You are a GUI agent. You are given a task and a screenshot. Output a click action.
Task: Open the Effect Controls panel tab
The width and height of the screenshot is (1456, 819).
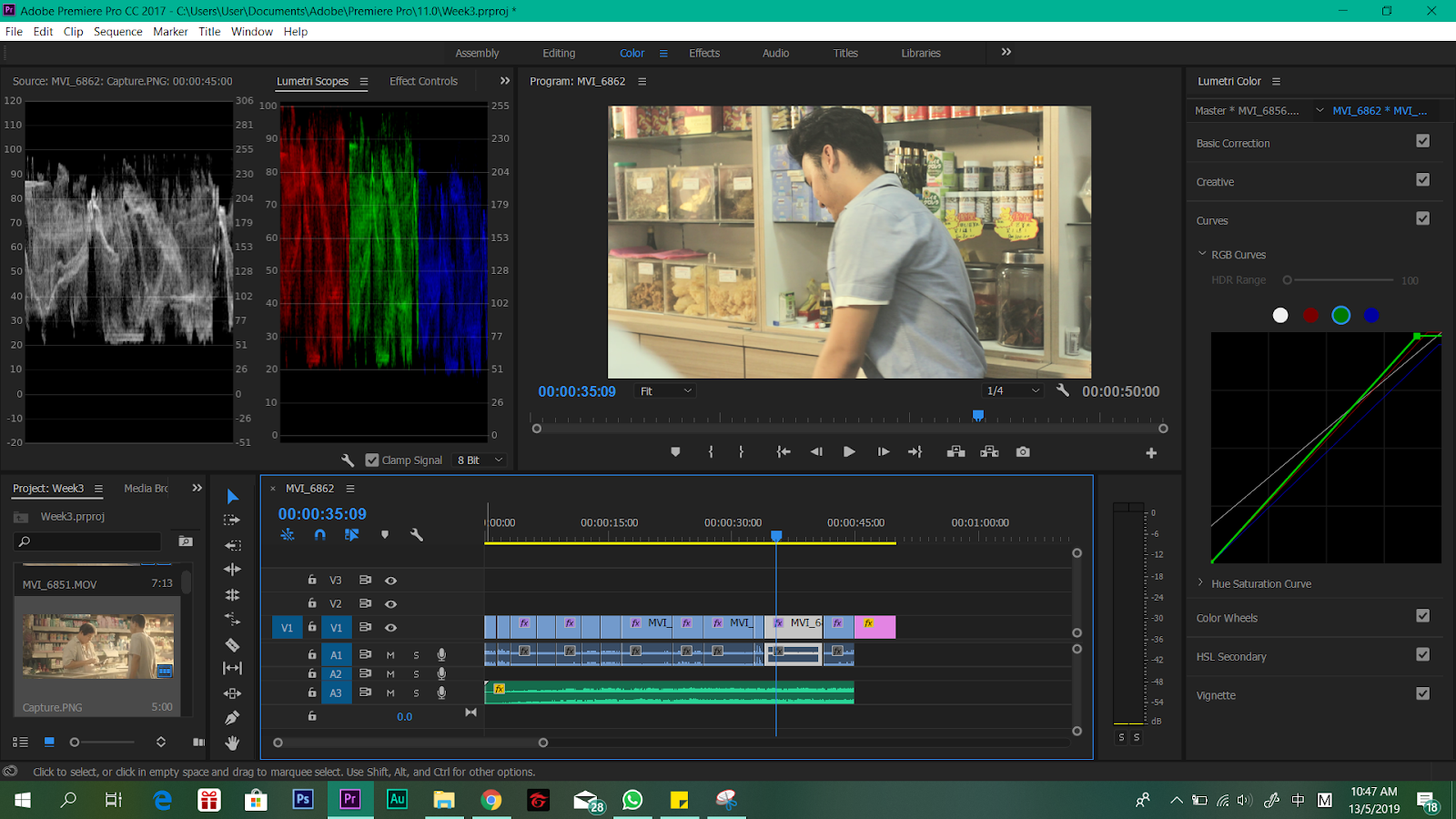click(423, 81)
